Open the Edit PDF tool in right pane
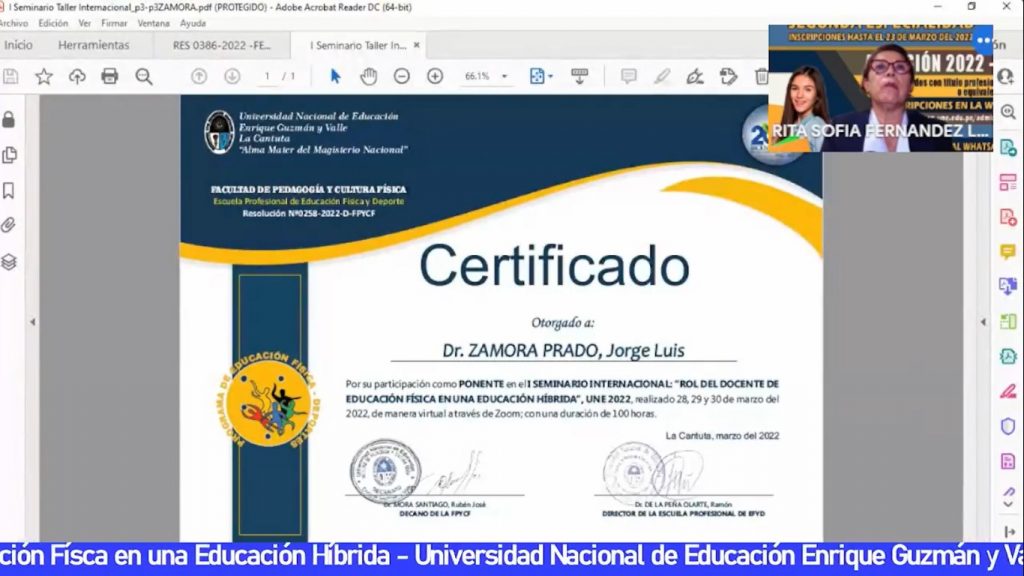Image resolution: width=1024 pixels, height=576 pixels. [1008, 182]
